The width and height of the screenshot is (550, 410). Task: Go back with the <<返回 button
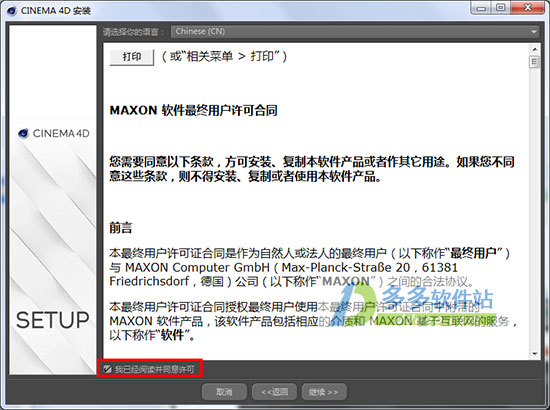pos(274,391)
